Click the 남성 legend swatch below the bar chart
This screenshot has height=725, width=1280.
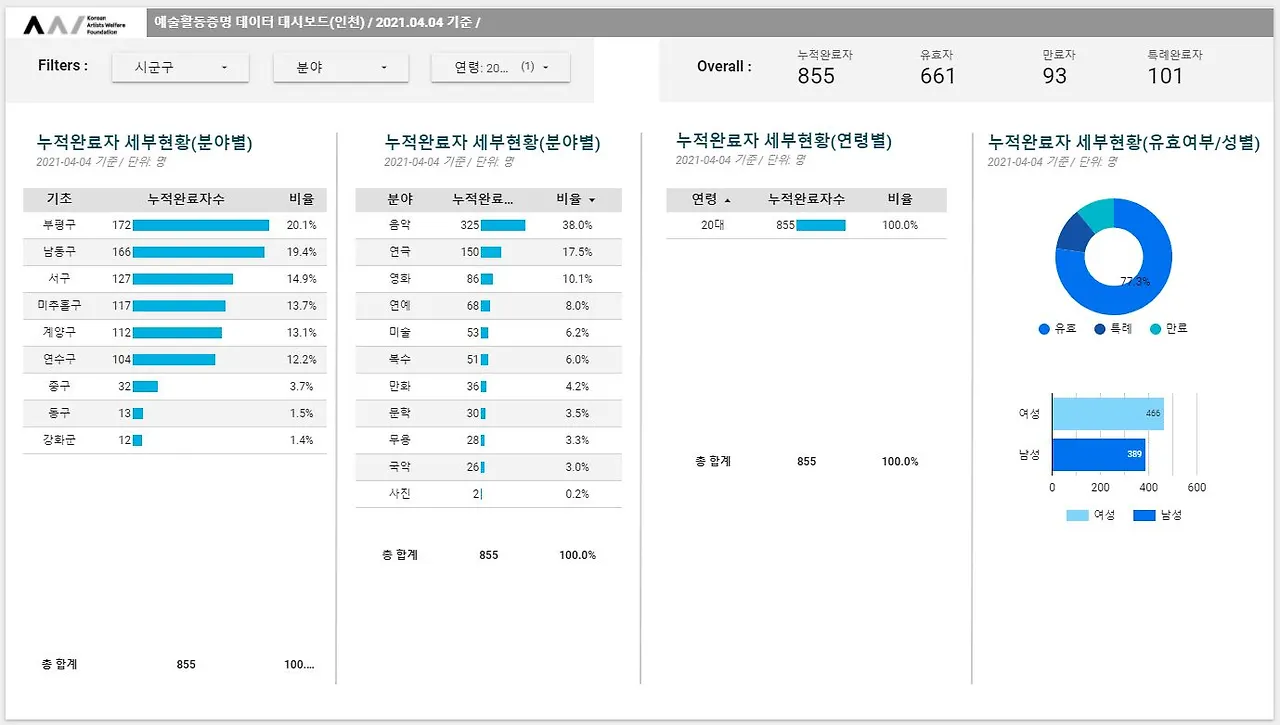point(1144,515)
